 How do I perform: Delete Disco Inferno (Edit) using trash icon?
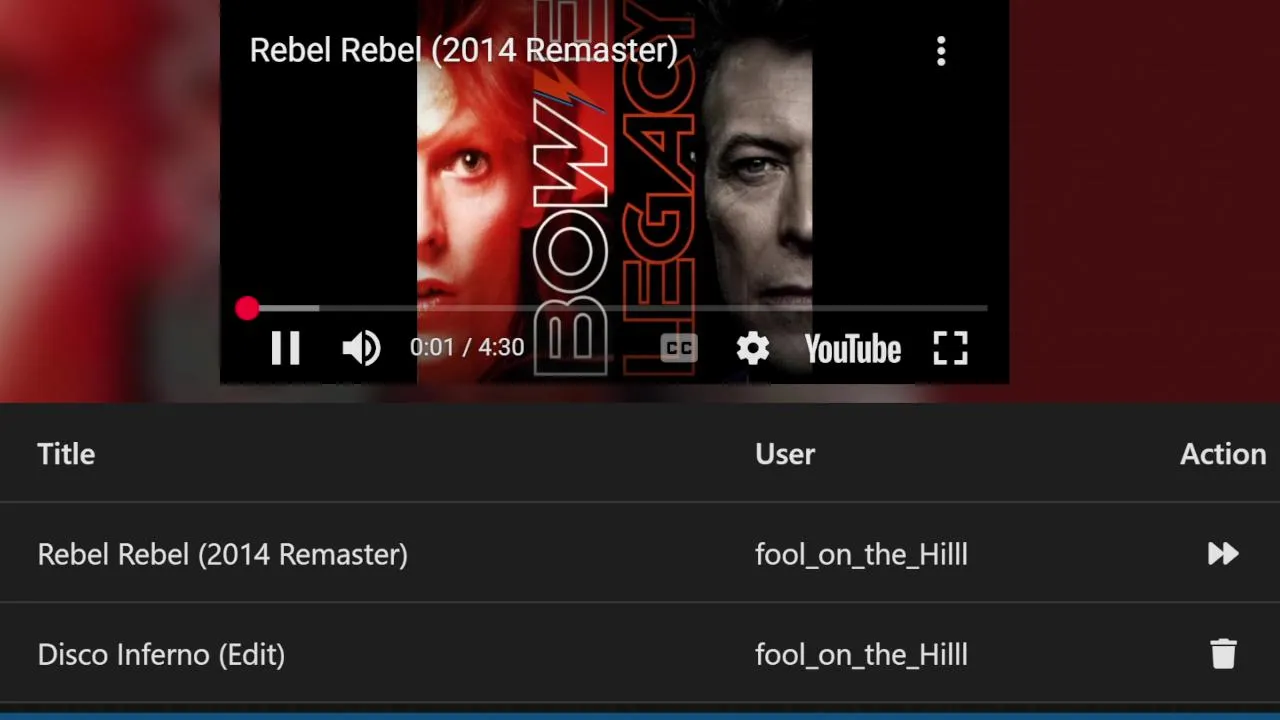(x=1223, y=654)
